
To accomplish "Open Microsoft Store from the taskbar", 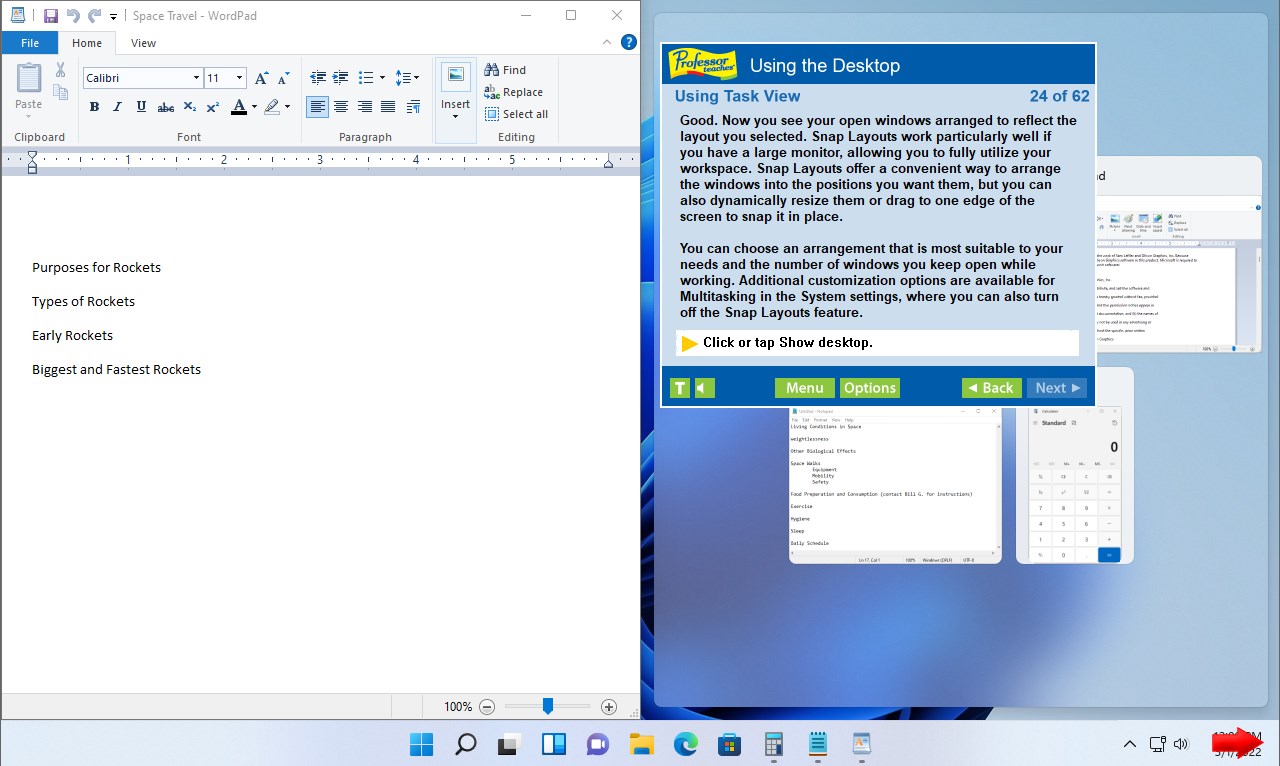I will pyautogui.click(x=729, y=744).
